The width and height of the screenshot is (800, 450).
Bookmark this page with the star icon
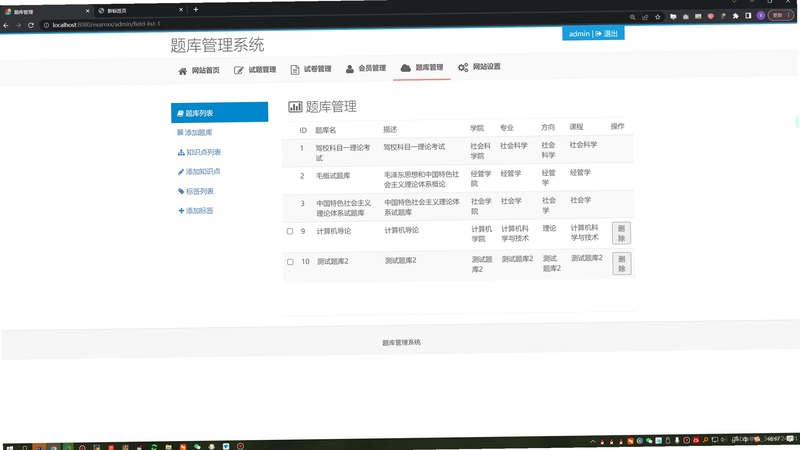(x=658, y=17)
